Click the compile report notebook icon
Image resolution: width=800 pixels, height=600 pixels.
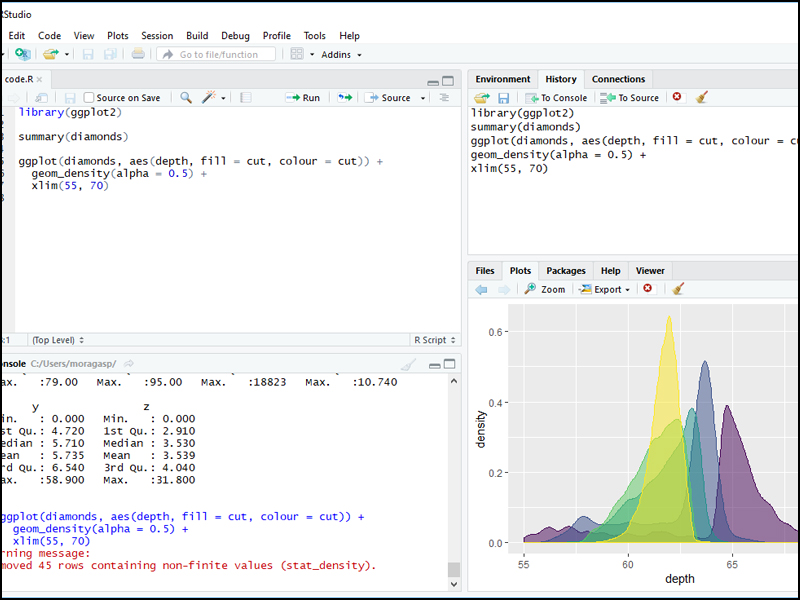(x=245, y=97)
